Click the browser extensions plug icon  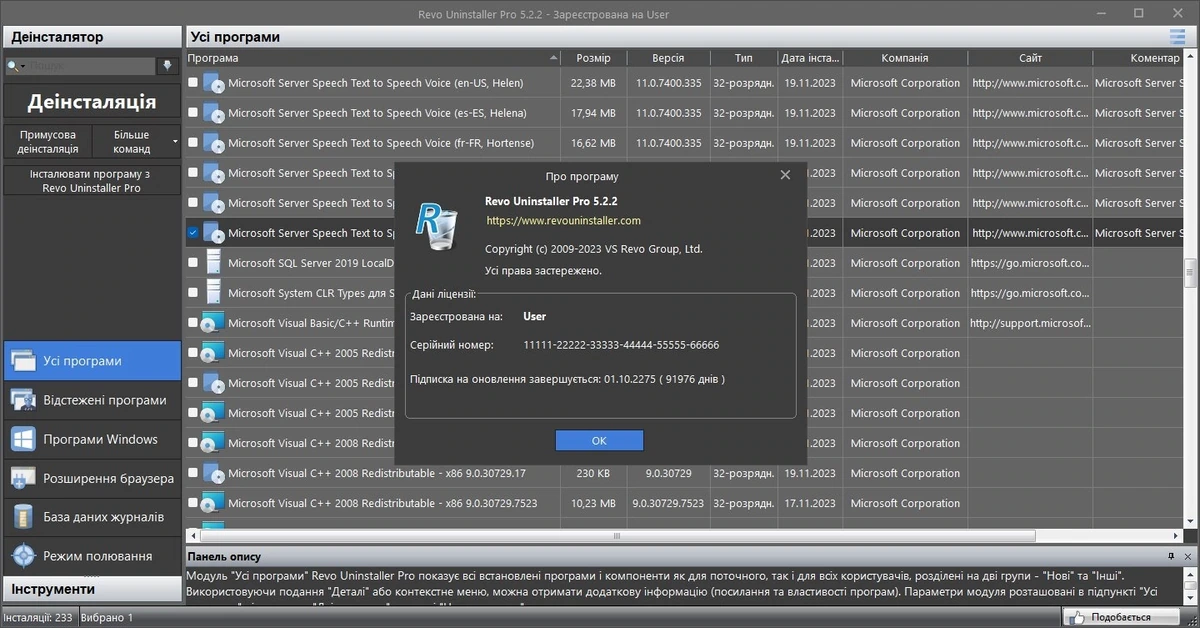click(x=23, y=478)
